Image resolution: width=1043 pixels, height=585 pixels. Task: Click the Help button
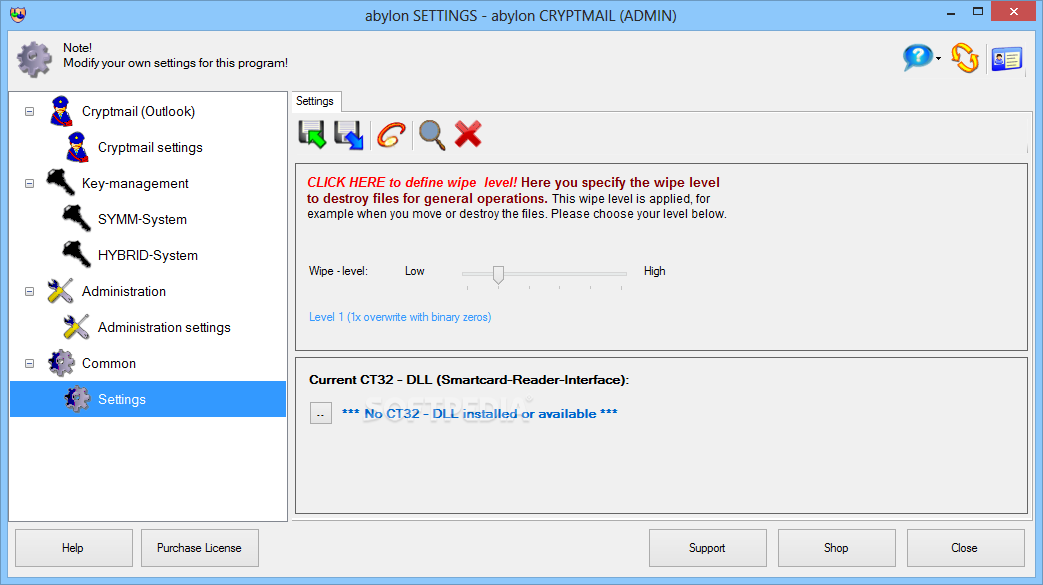click(x=73, y=548)
